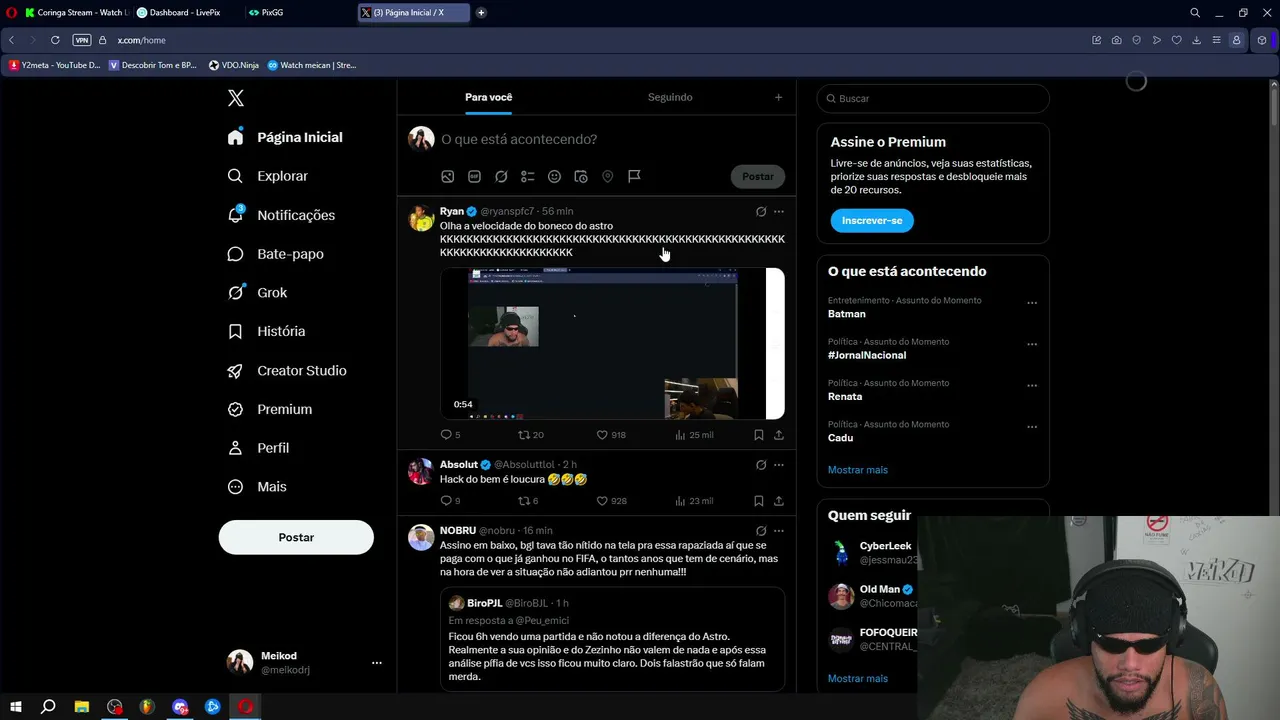
Task: Open the Batman trending topic
Action: pos(847,314)
